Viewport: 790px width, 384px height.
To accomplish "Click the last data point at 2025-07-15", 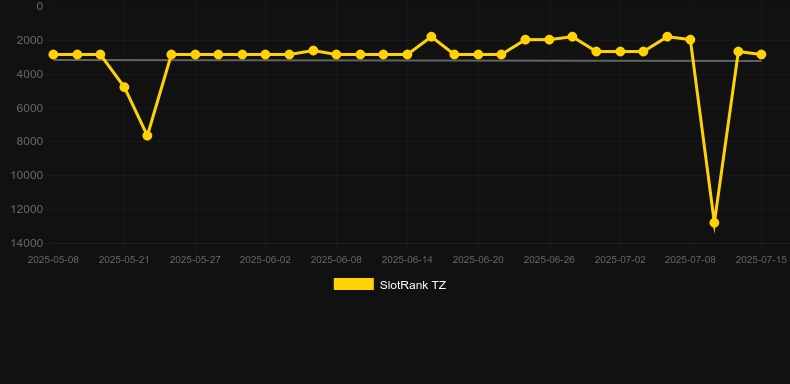I will [x=761, y=54].
